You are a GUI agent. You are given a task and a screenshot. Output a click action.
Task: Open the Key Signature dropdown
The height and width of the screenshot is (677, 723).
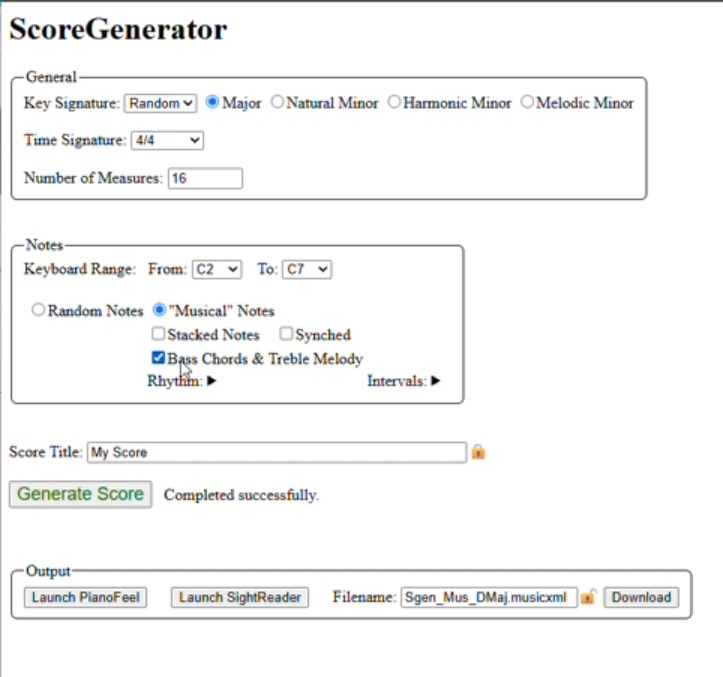(160, 103)
